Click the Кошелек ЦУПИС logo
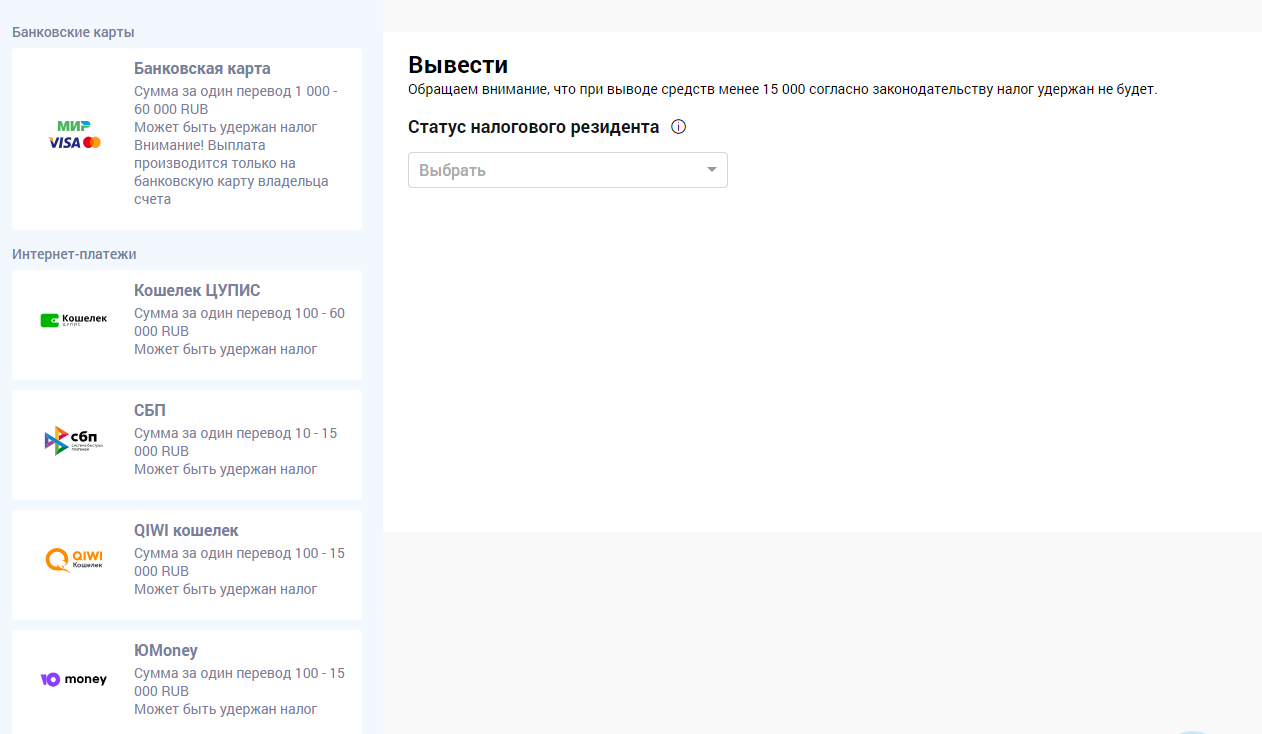 (74, 320)
